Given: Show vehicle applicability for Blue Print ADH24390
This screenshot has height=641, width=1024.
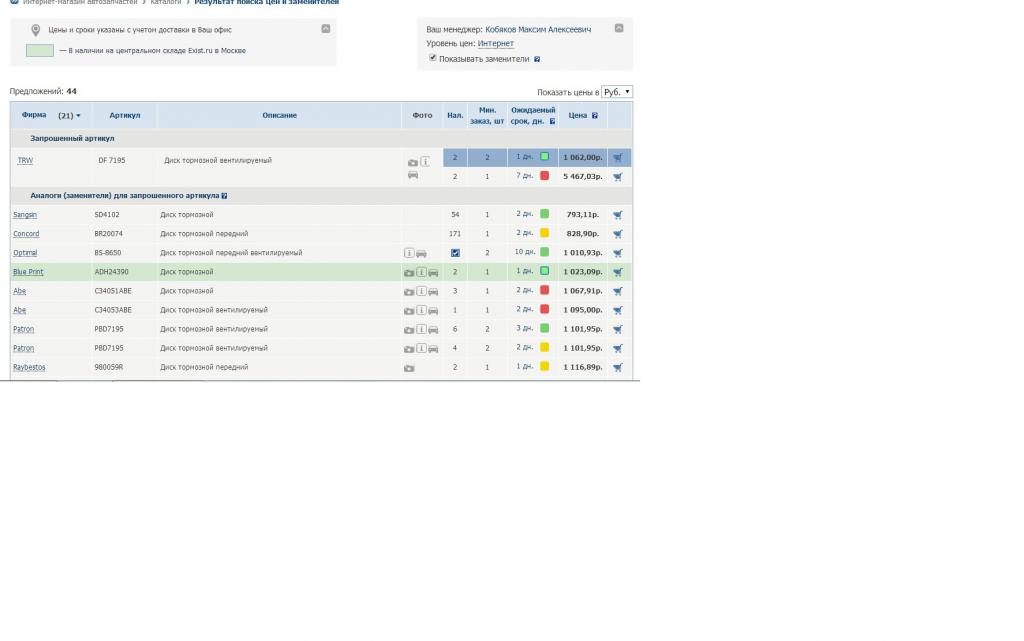Looking at the screenshot, I should point(433,273).
